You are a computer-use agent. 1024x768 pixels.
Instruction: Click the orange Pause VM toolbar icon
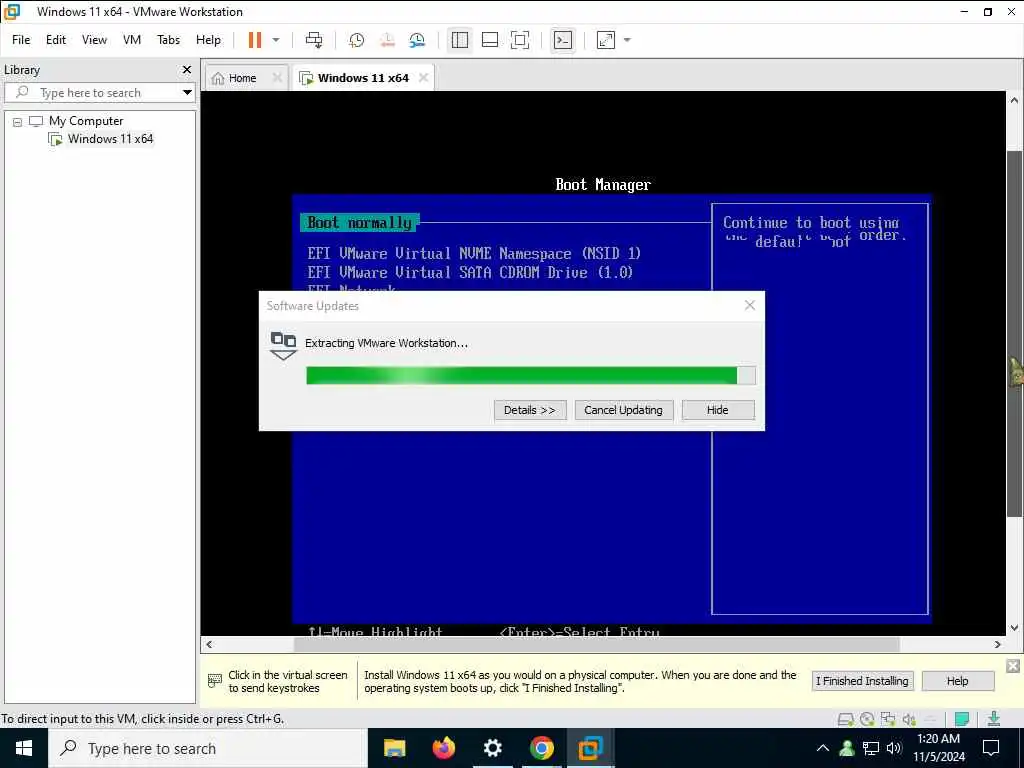(255, 40)
